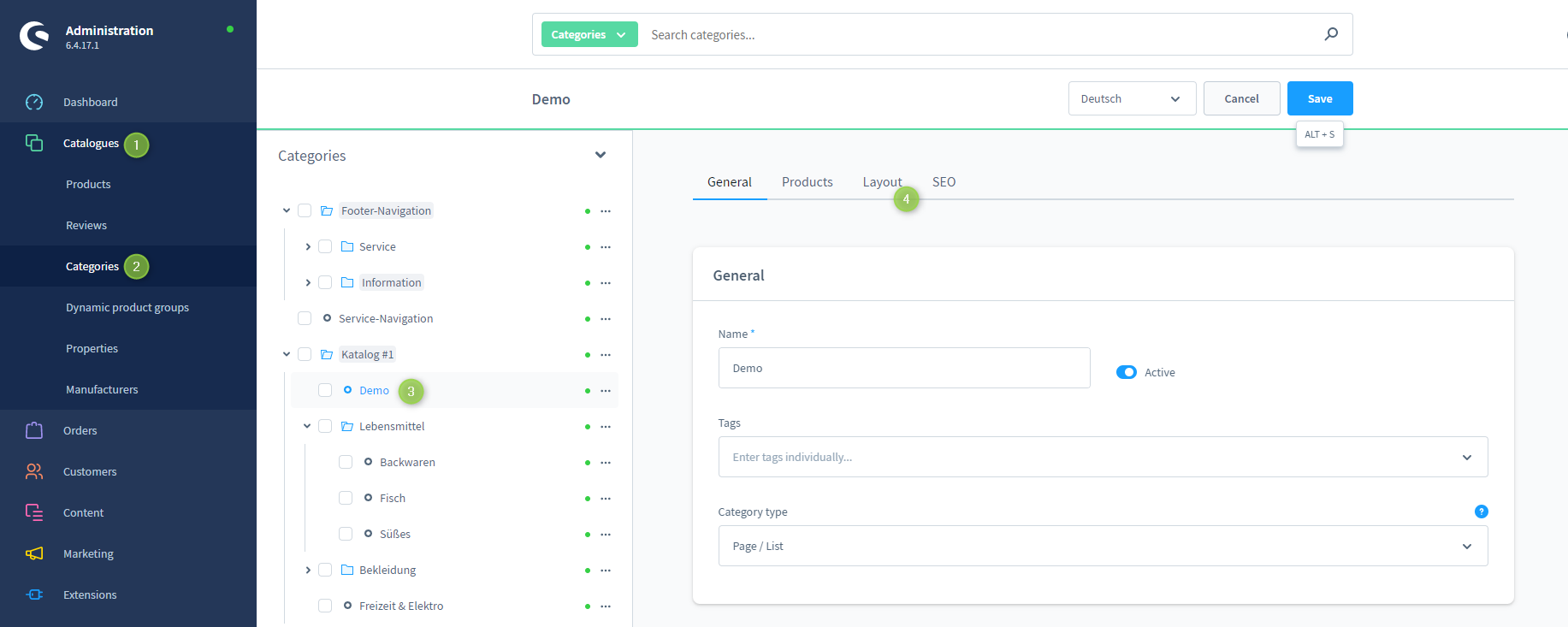Open the three-dot menu for Bekleidung
Screen dimensions: 1568x627
click(606, 571)
